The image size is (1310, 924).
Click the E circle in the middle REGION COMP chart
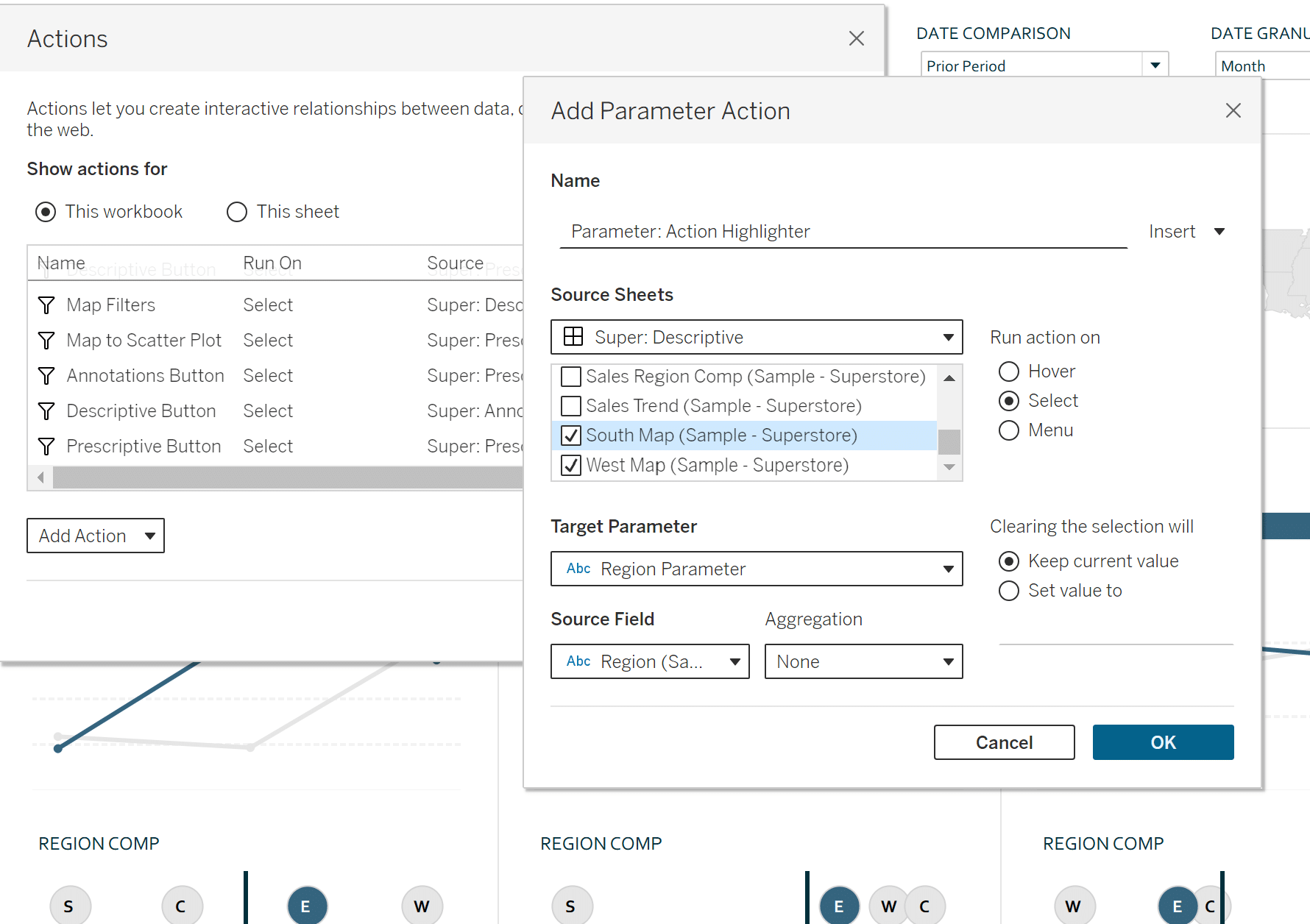pos(840,906)
